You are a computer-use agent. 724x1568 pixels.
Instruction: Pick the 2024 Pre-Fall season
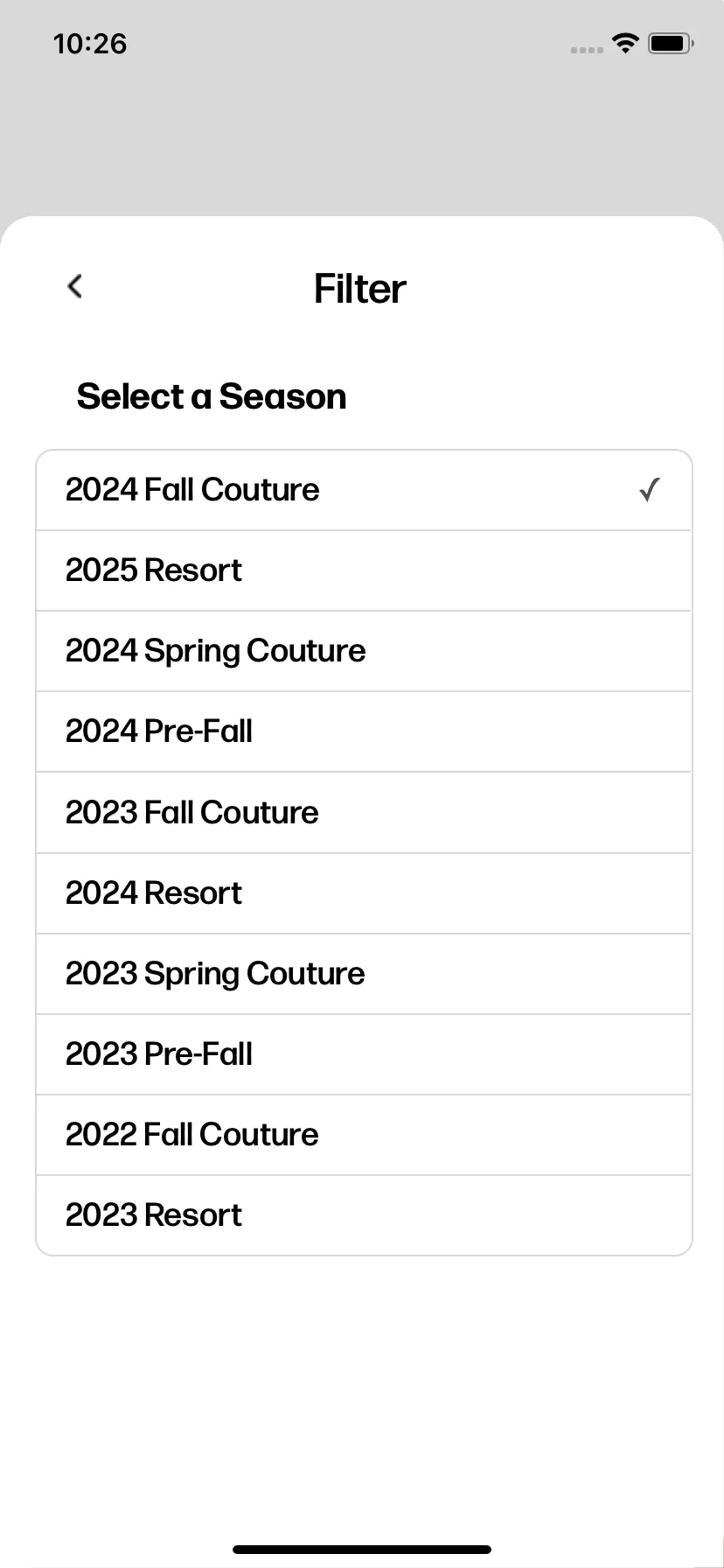pyautogui.click(x=364, y=731)
